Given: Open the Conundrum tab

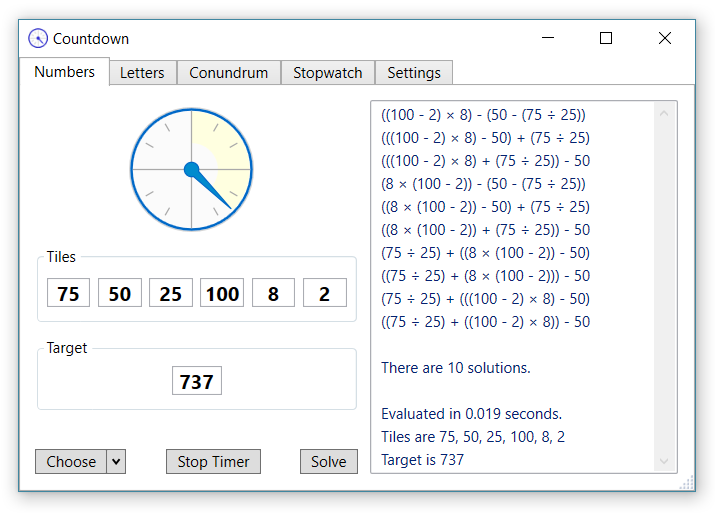Looking at the screenshot, I should [x=228, y=73].
